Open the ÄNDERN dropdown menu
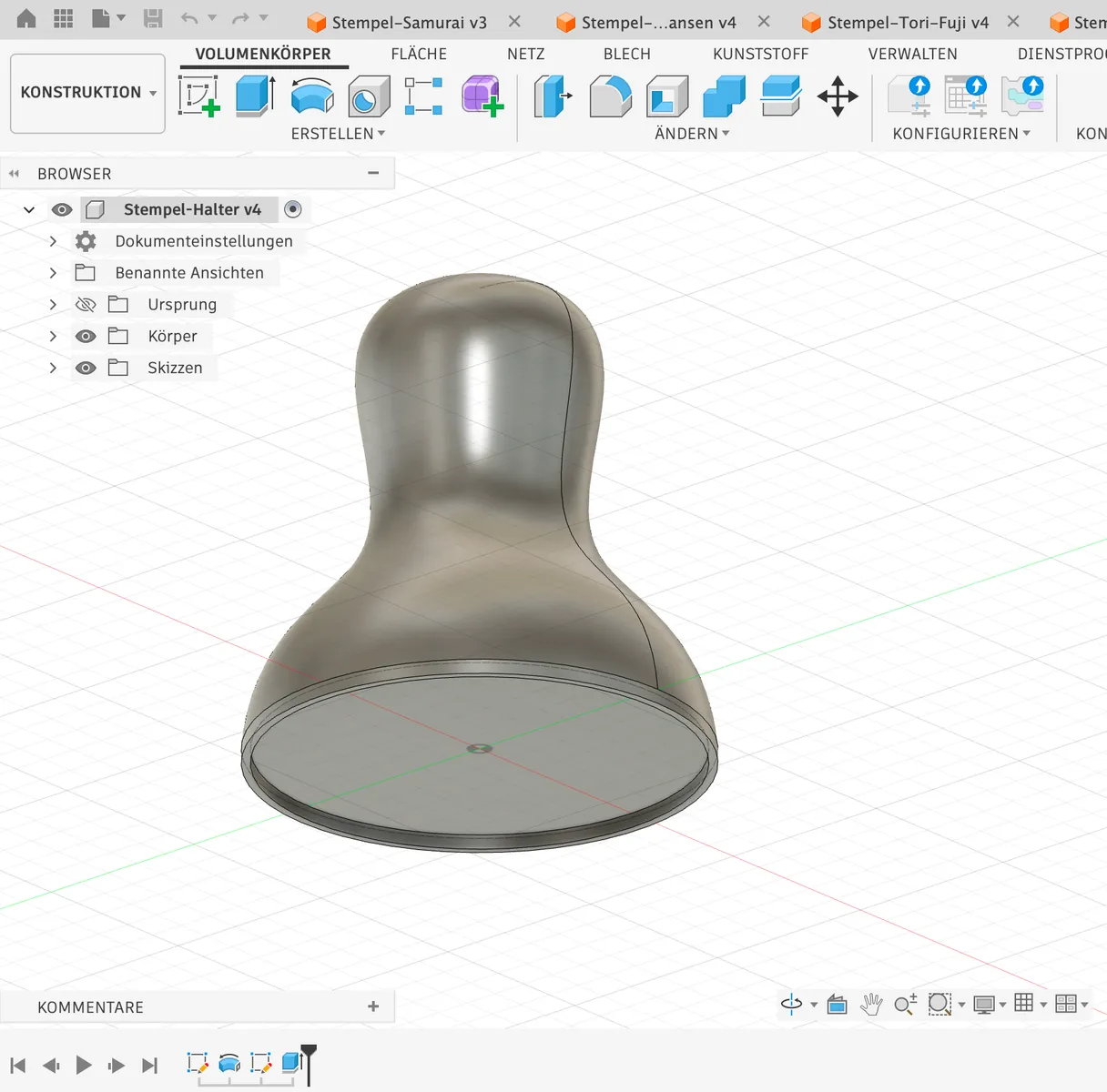This screenshot has width=1107, height=1092. (x=692, y=134)
